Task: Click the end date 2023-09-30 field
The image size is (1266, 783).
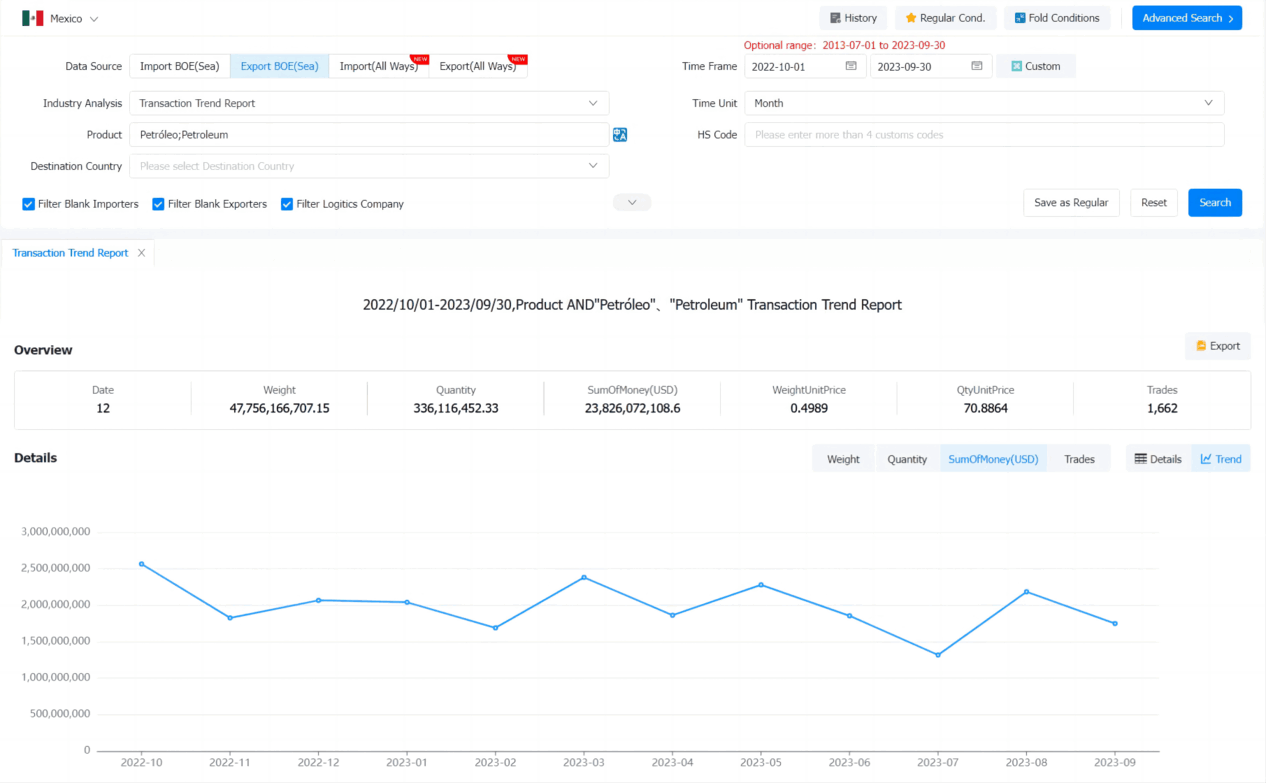Action: 931,66
